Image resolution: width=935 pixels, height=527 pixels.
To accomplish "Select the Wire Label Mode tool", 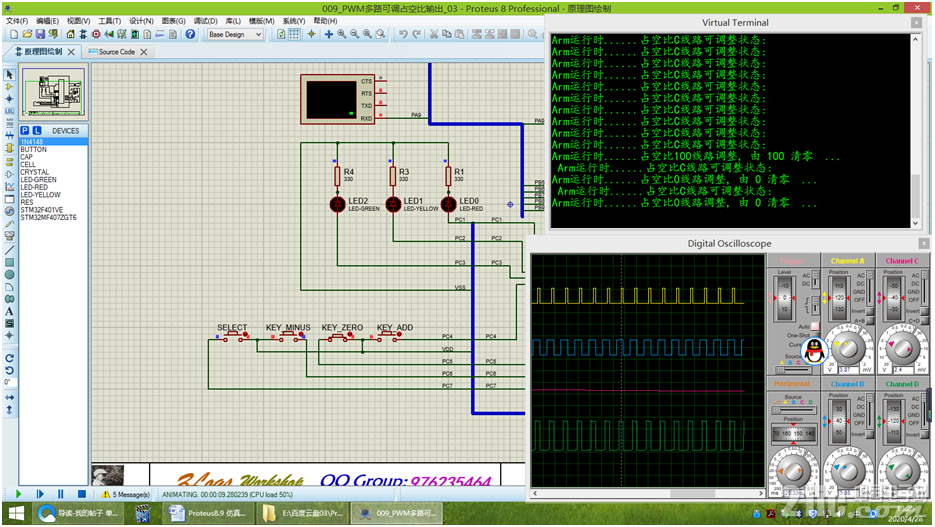I will point(9,111).
